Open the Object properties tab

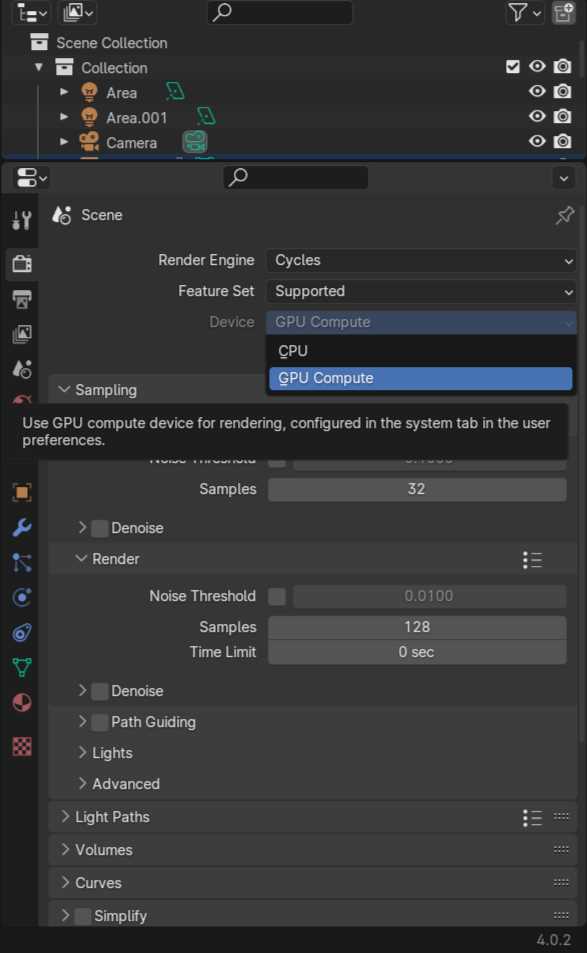click(x=22, y=492)
